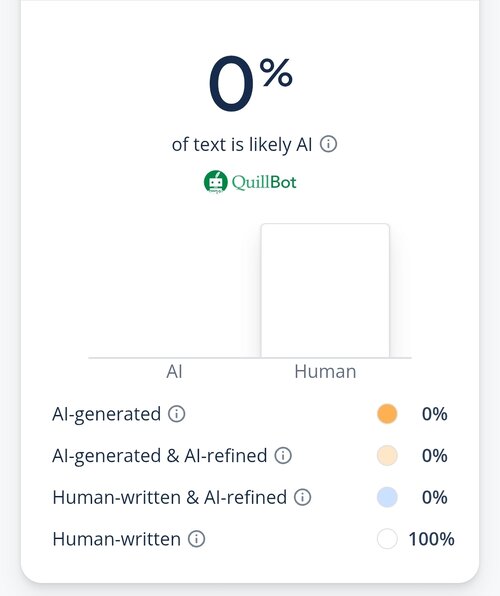This screenshot has width=500, height=596.
Task: Click the QuillBot robot logo icon
Action: point(216,182)
